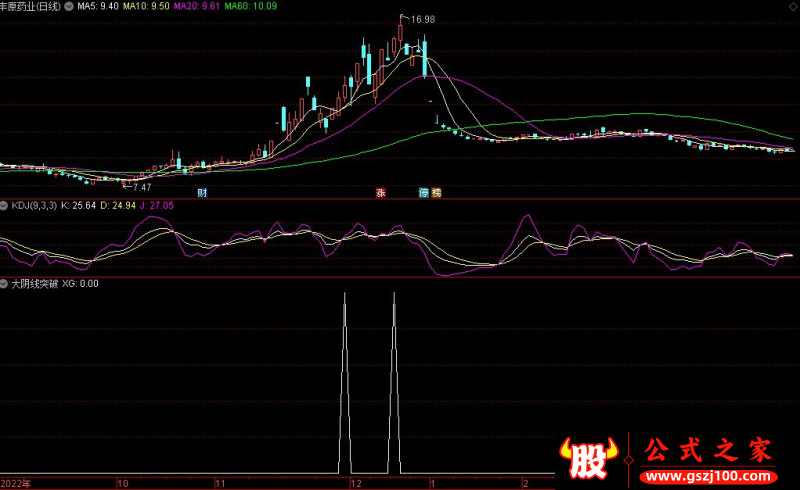Image resolution: width=800 pixels, height=490 pixels.
Task: Open the 大阴线突破 indicator dropdown arrow
Action: 5,283
